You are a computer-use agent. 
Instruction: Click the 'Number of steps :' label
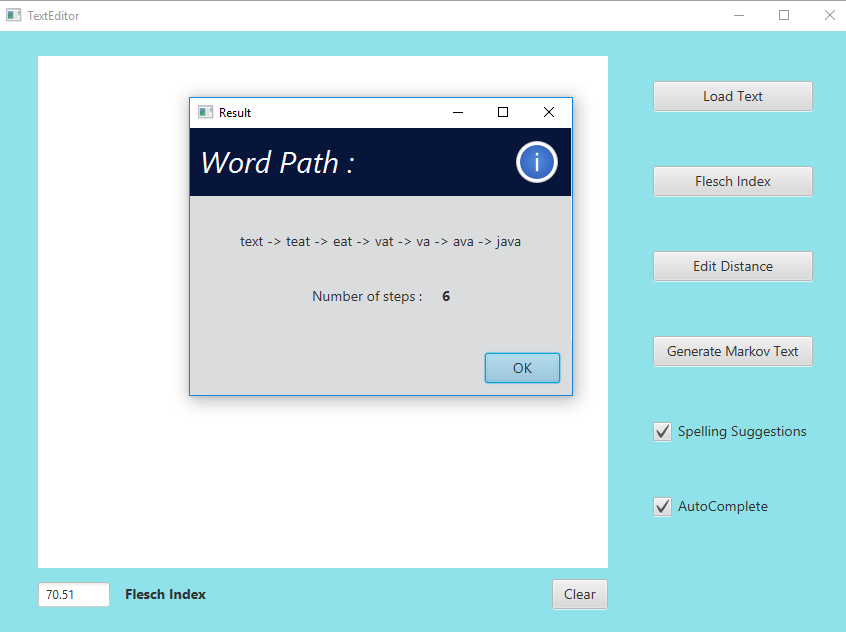tap(367, 296)
